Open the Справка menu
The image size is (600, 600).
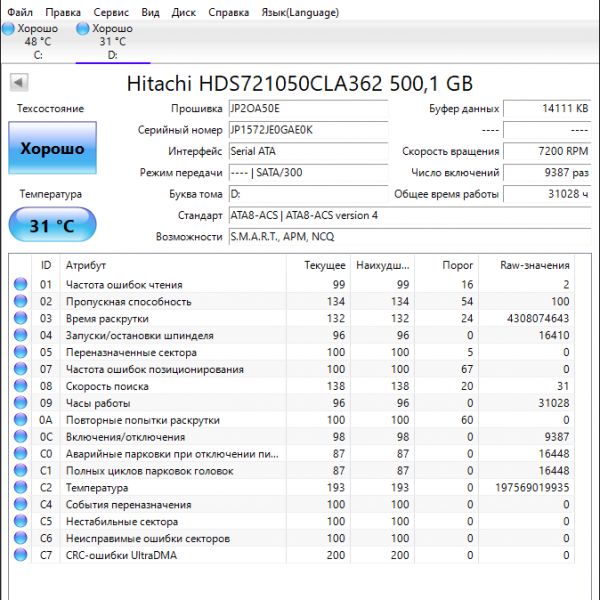point(229,12)
